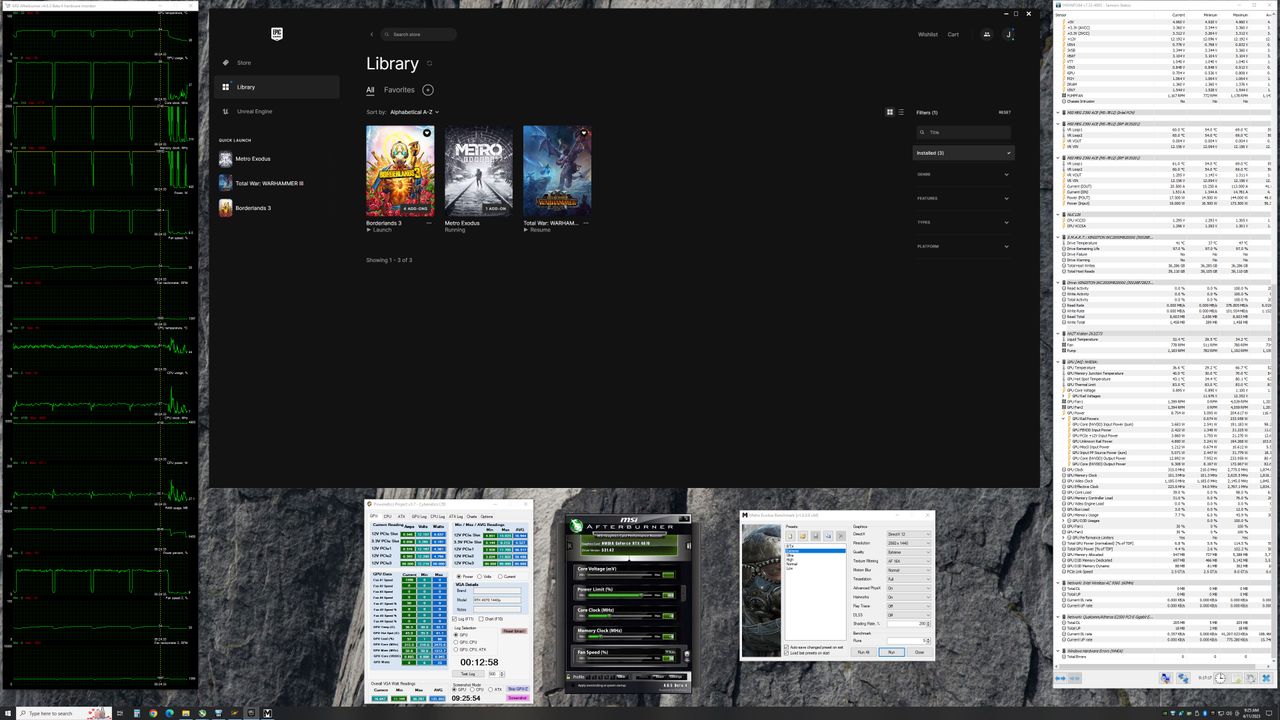
Task: Switch to the Favorites tab
Action: (399, 90)
